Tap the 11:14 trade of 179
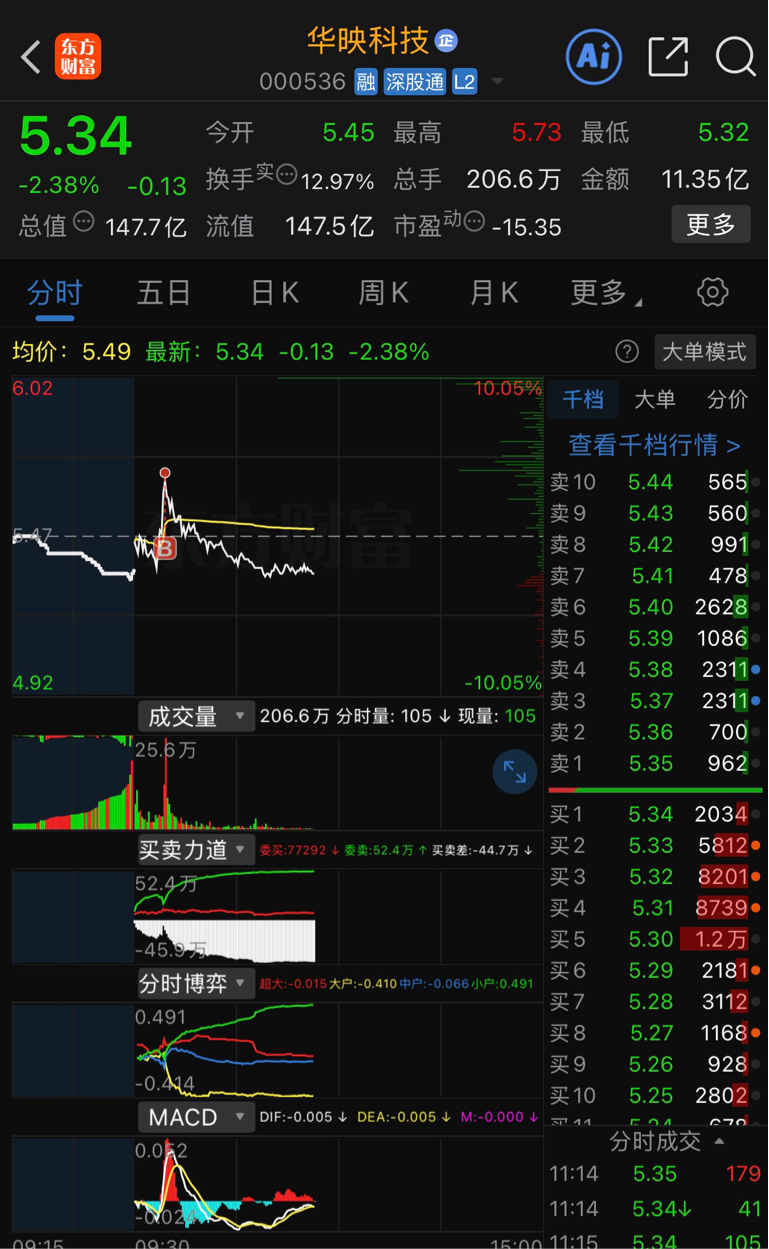The height and width of the screenshot is (1249, 769). tap(655, 1174)
